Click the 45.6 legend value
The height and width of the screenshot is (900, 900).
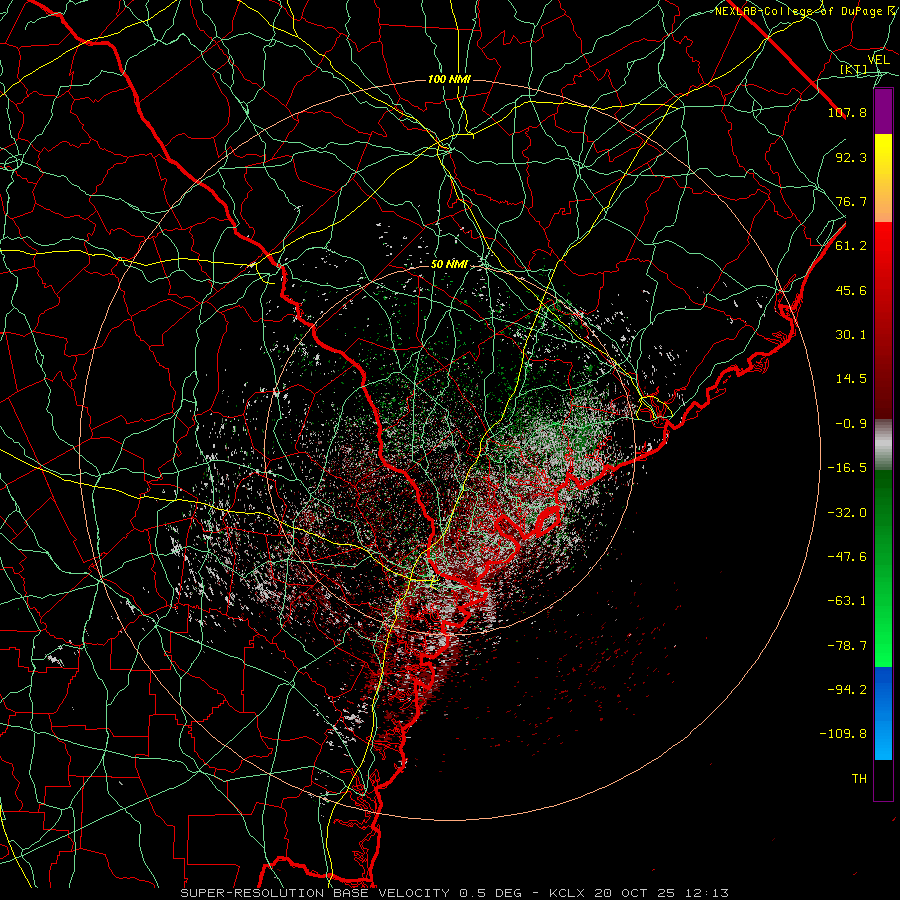tap(851, 290)
